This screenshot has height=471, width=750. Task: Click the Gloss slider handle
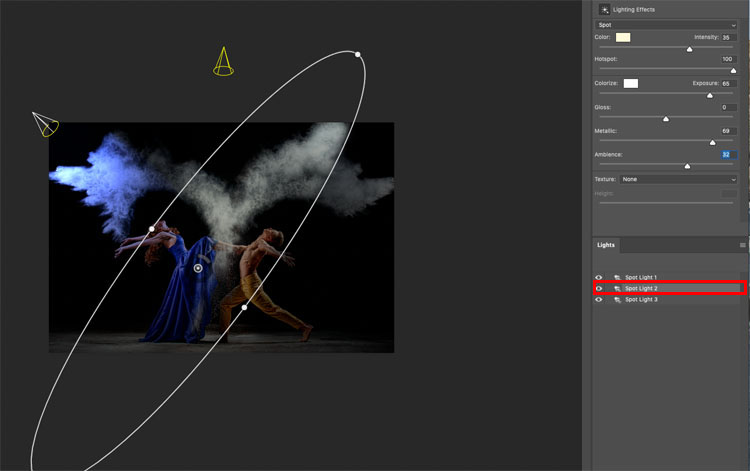[666, 119]
